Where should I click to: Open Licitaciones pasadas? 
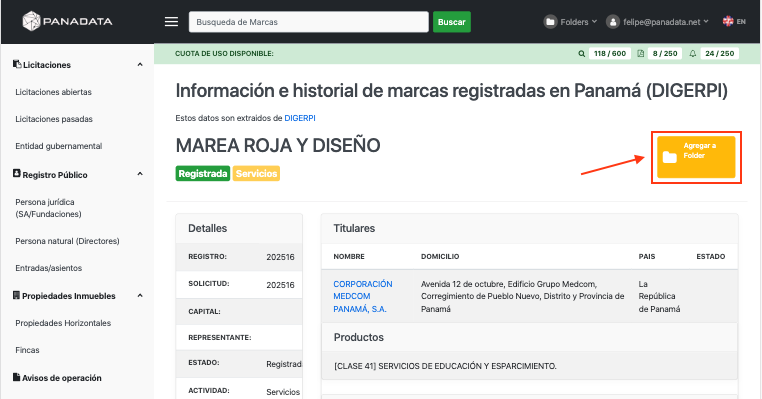[x=54, y=119]
